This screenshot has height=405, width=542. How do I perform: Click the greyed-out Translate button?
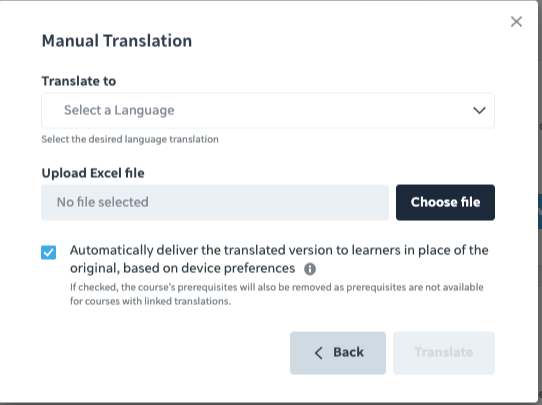(x=444, y=353)
